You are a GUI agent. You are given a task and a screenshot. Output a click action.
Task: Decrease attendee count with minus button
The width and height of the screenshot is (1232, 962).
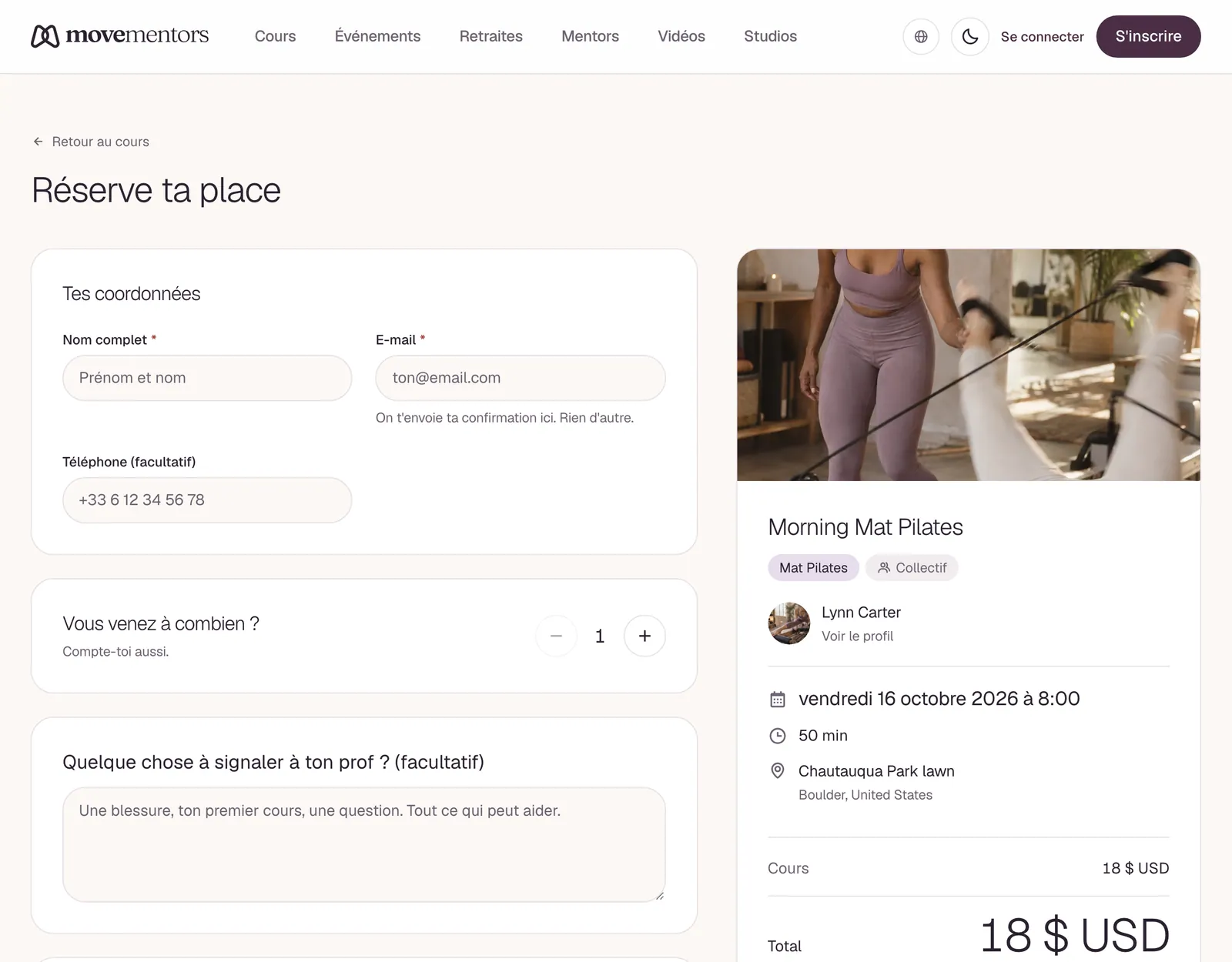pos(556,636)
